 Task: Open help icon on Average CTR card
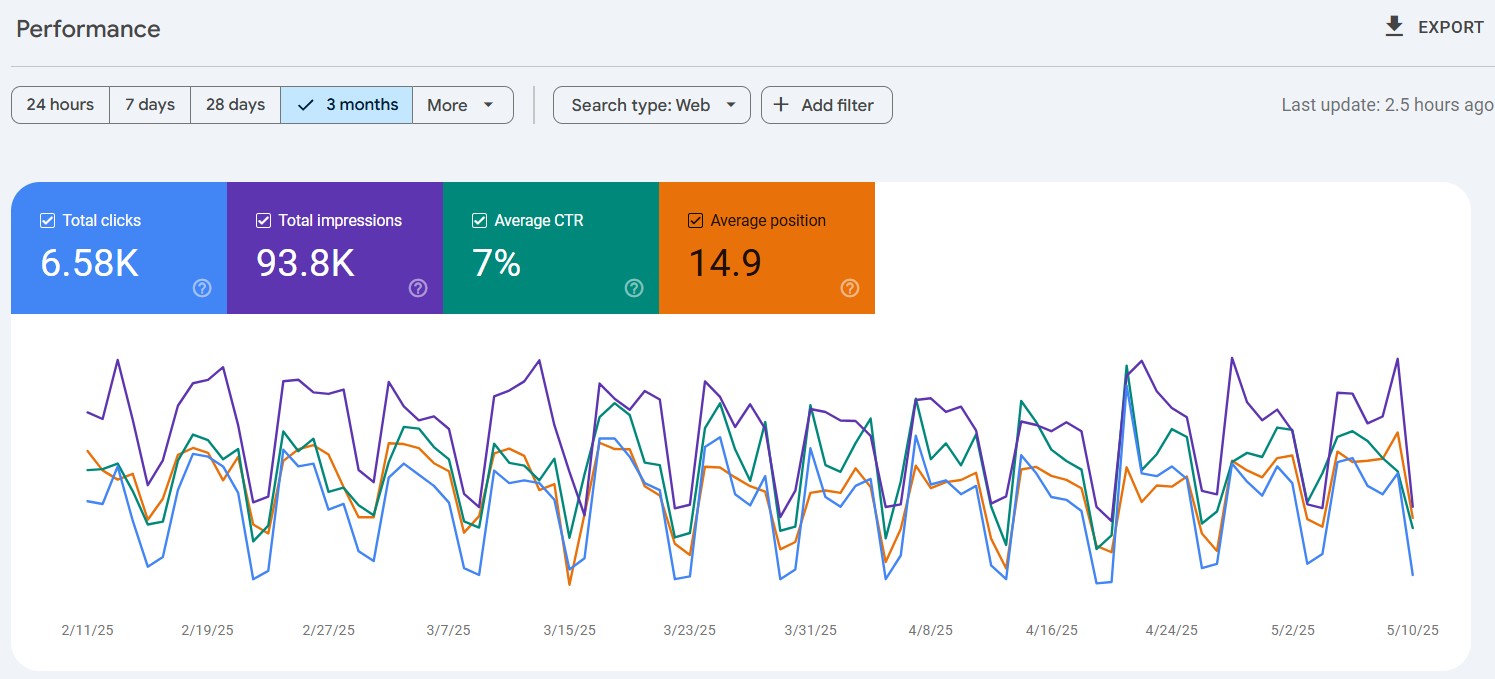tap(634, 288)
